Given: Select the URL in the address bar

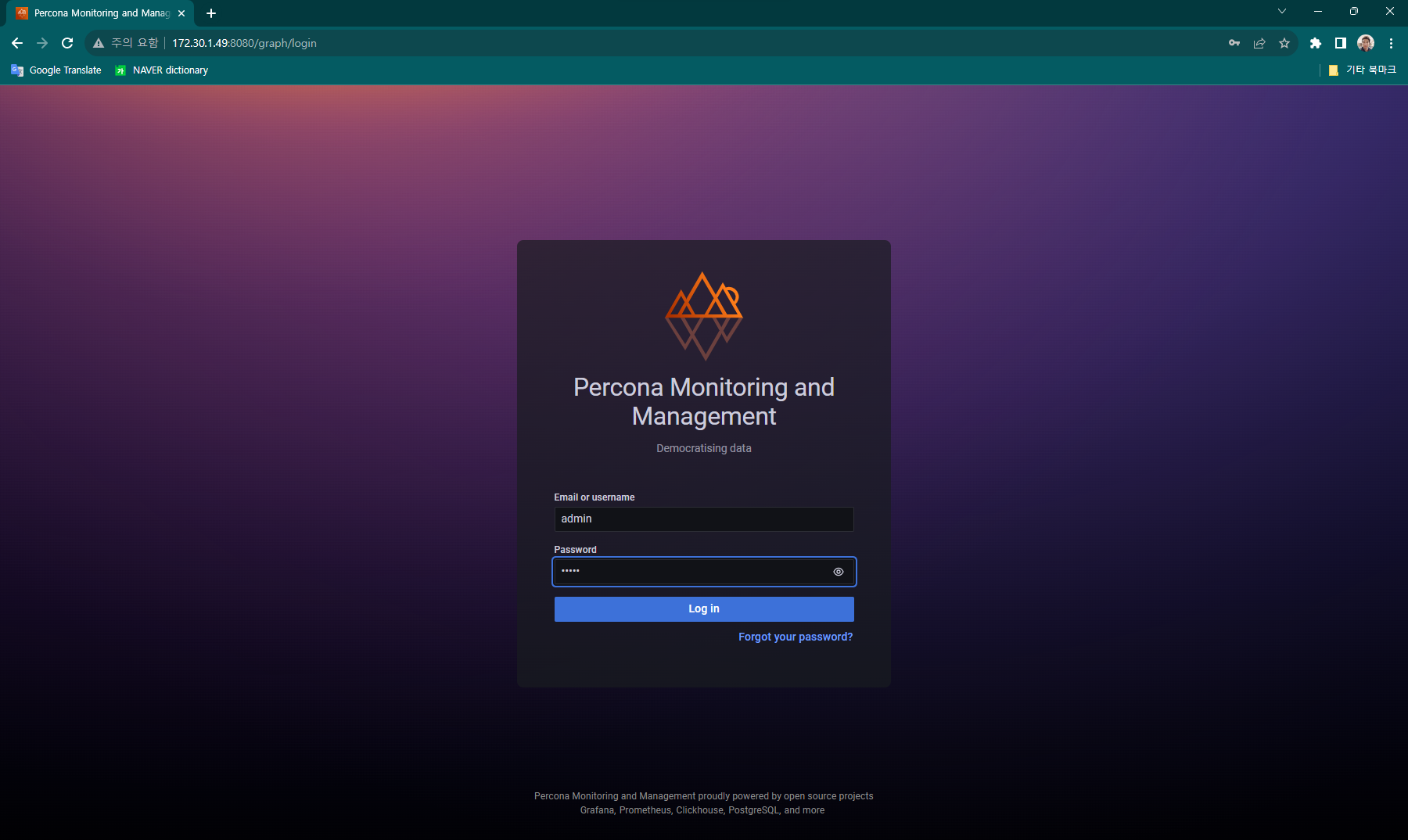Looking at the screenshot, I should click(x=244, y=43).
